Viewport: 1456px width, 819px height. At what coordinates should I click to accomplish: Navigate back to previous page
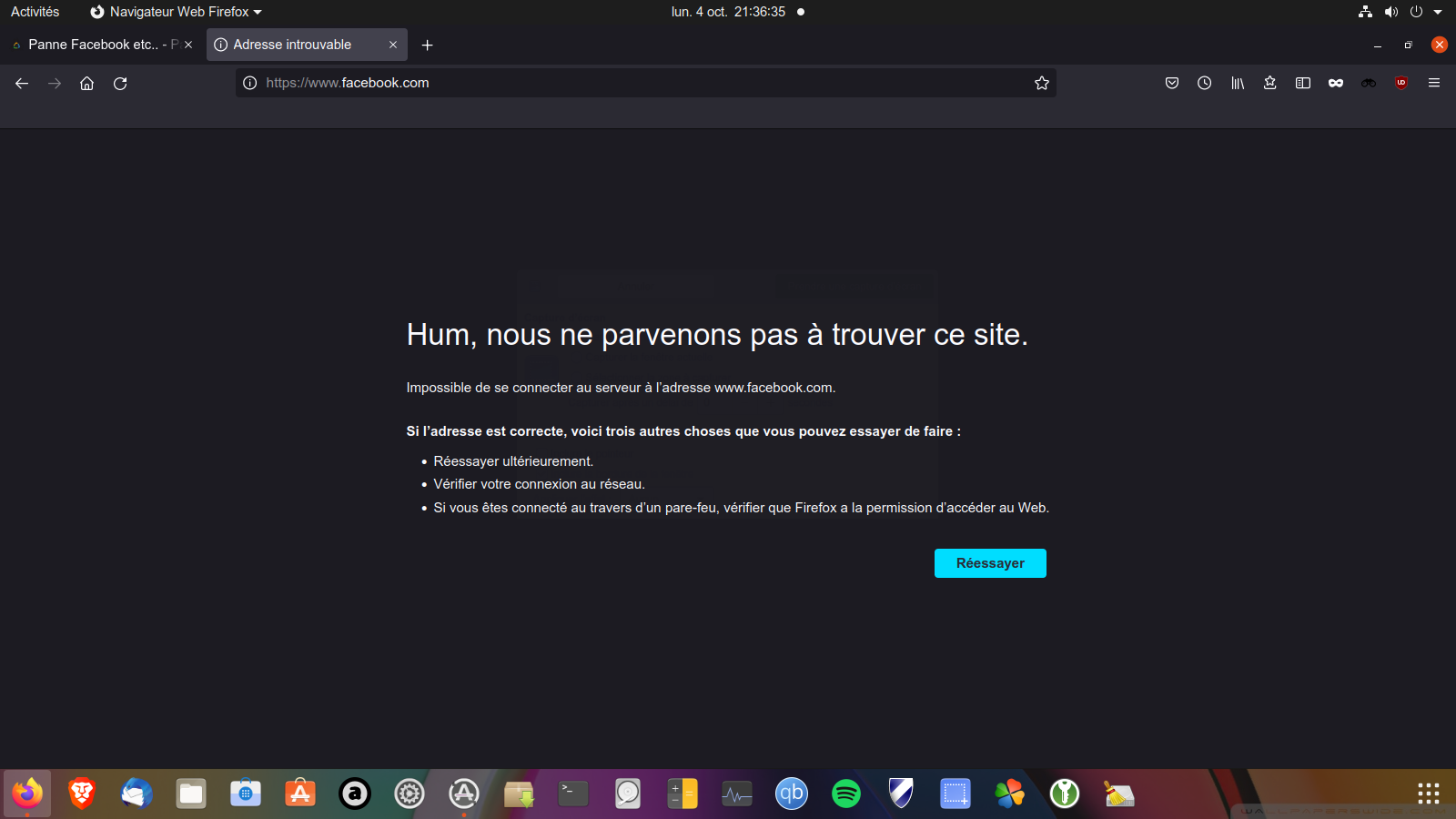tap(22, 83)
